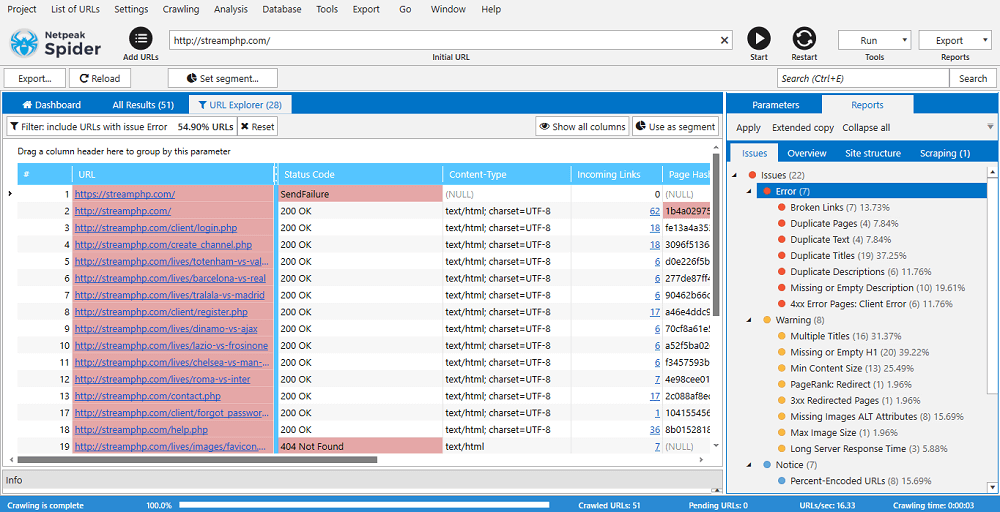This screenshot has height=512, width=1000.
Task: Select the Overview sub-tab
Action: (x=807, y=153)
